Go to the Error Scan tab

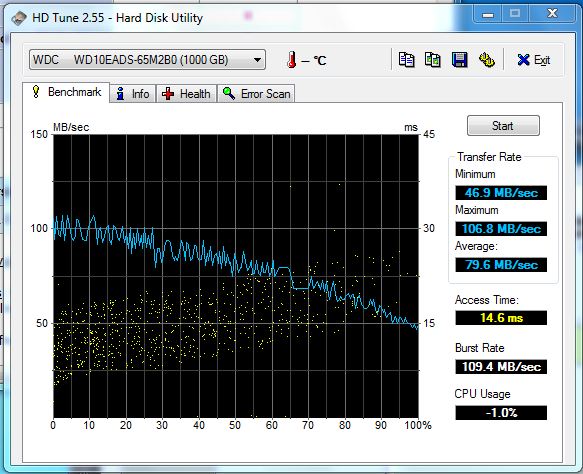(x=257, y=94)
